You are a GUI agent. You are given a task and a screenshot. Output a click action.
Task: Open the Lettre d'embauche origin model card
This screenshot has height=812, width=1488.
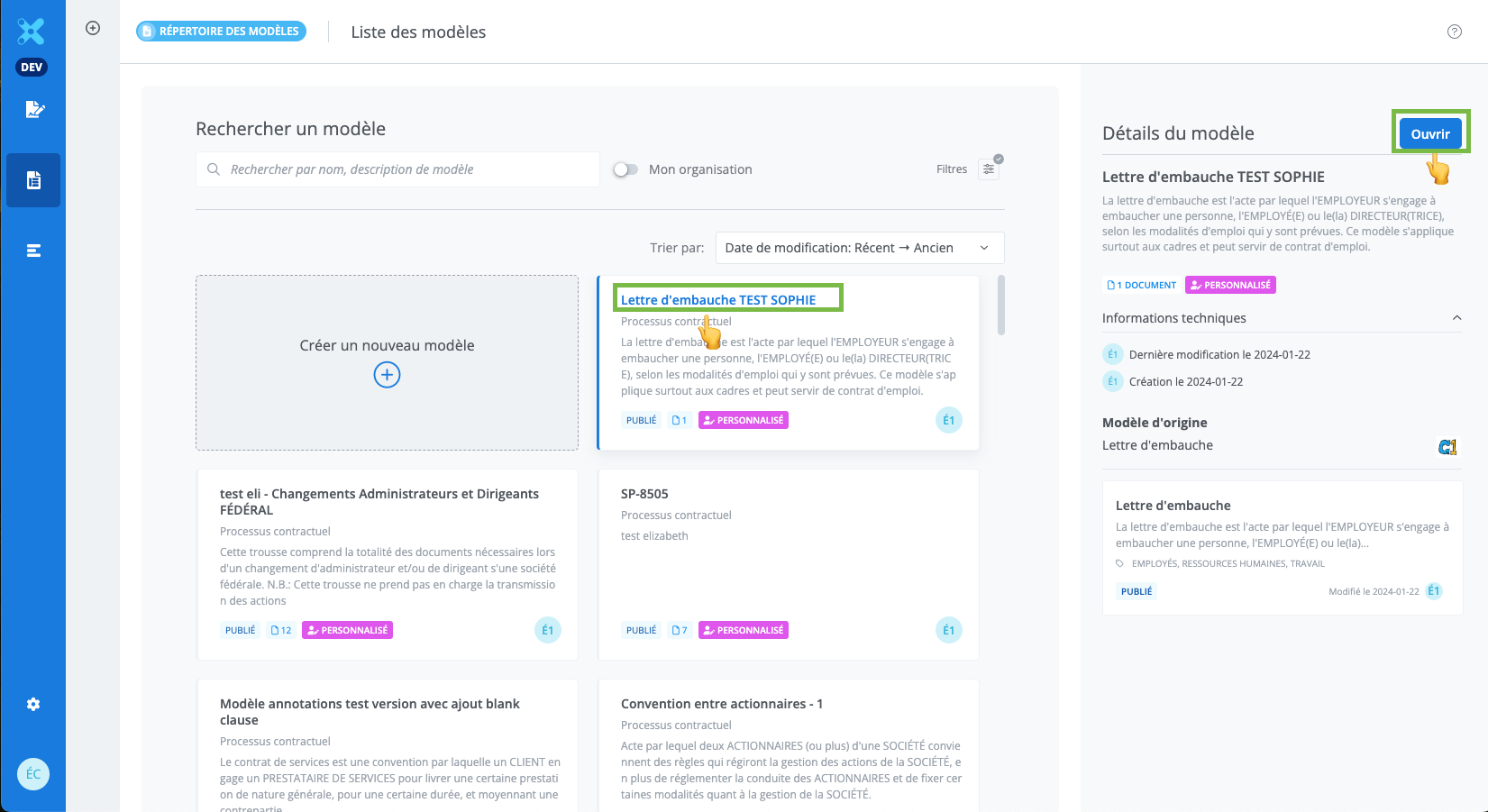[x=1282, y=547]
